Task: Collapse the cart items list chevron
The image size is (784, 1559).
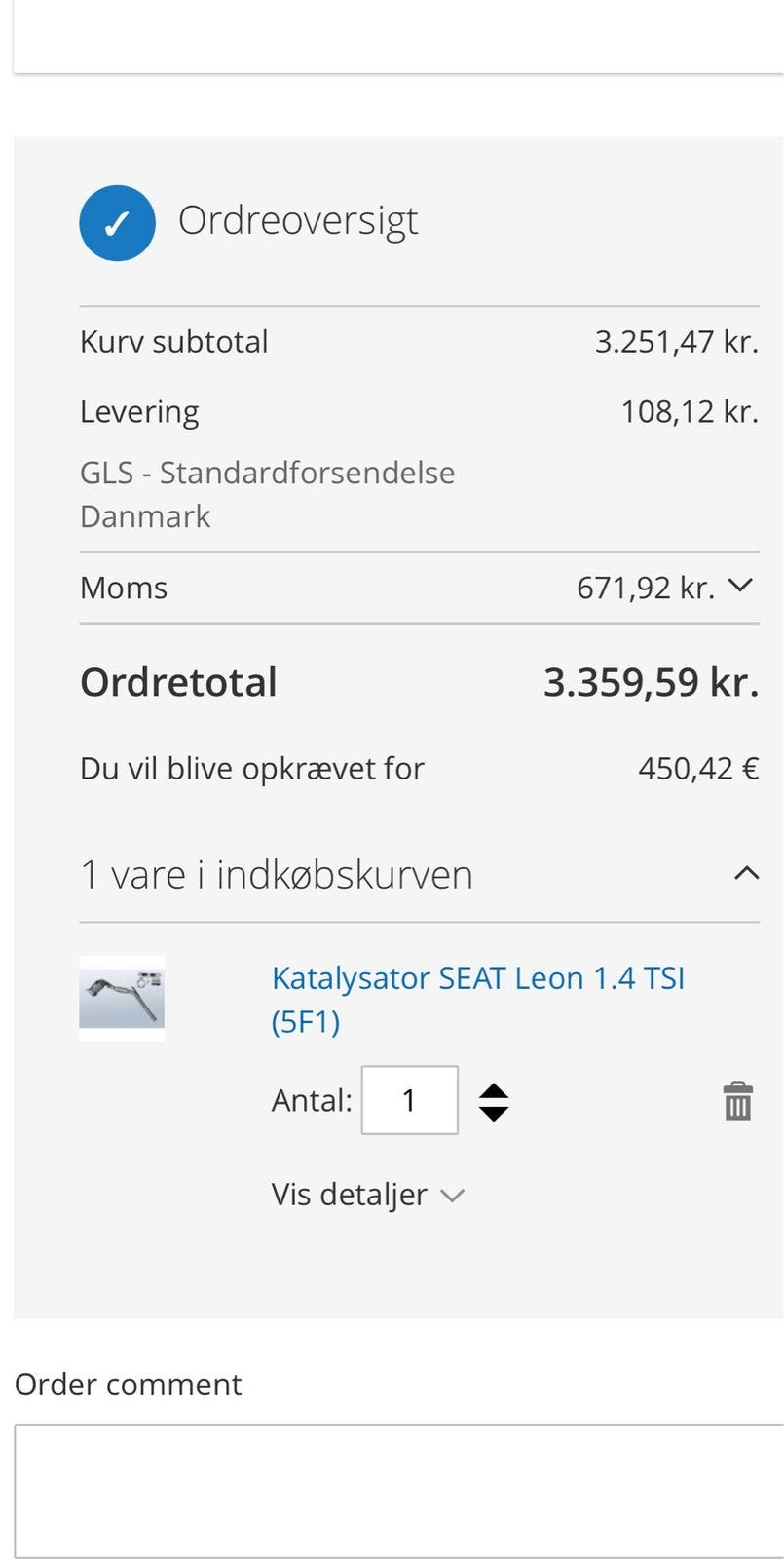Action: pyautogui.click(x=745, y=873)
